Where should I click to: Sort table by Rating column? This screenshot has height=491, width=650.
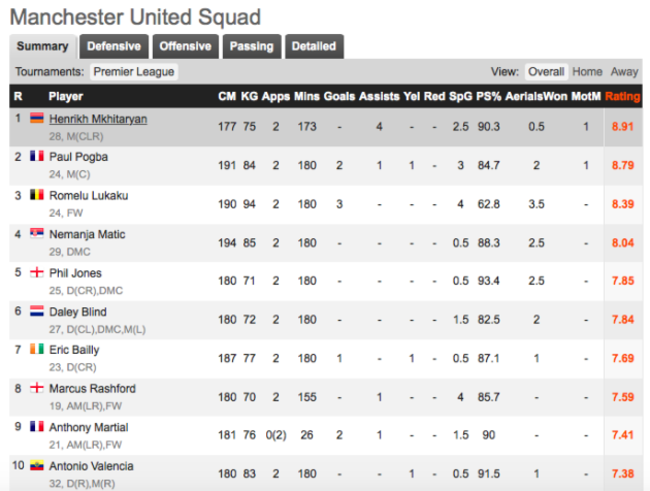click(x=622, y=97)
